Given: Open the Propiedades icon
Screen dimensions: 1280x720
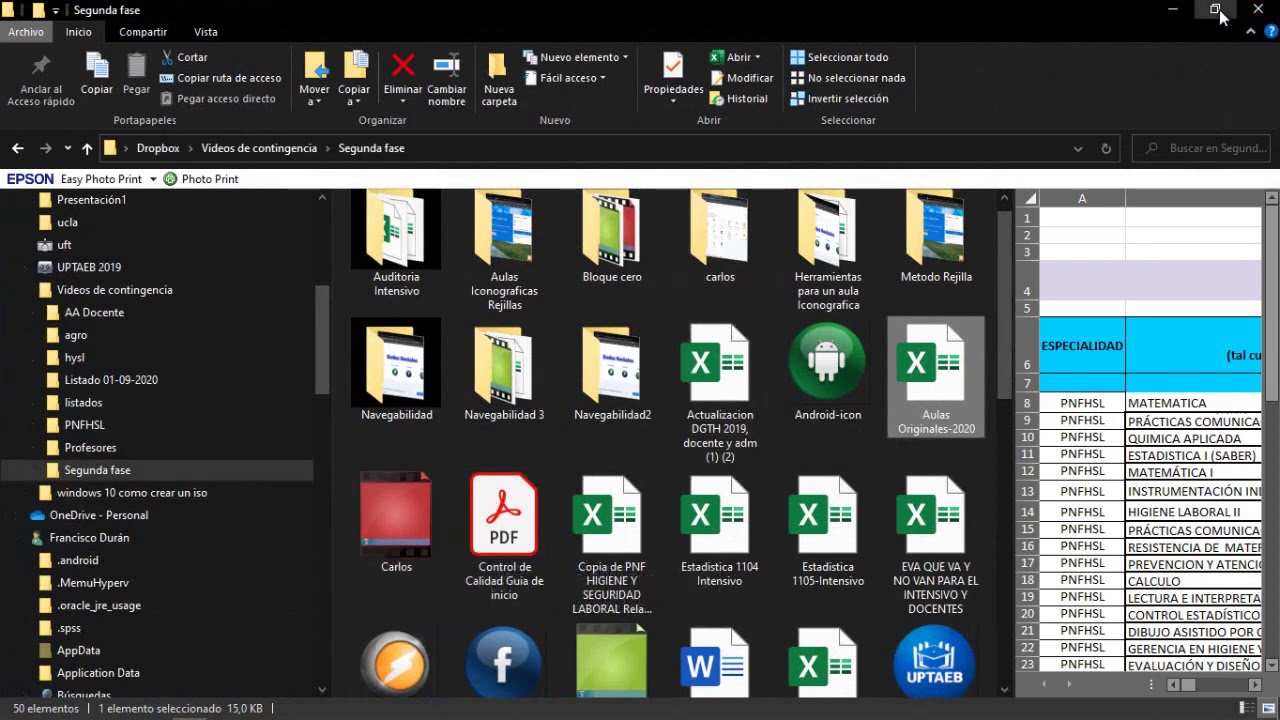Looking at the screenshot, I should point(673,66).
